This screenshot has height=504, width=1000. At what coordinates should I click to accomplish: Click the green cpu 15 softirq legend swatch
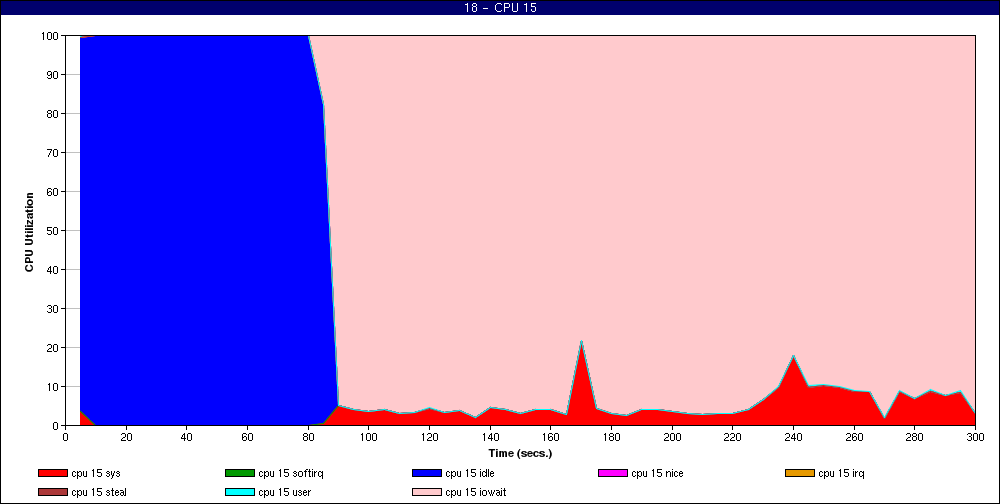tap(240, 473)
